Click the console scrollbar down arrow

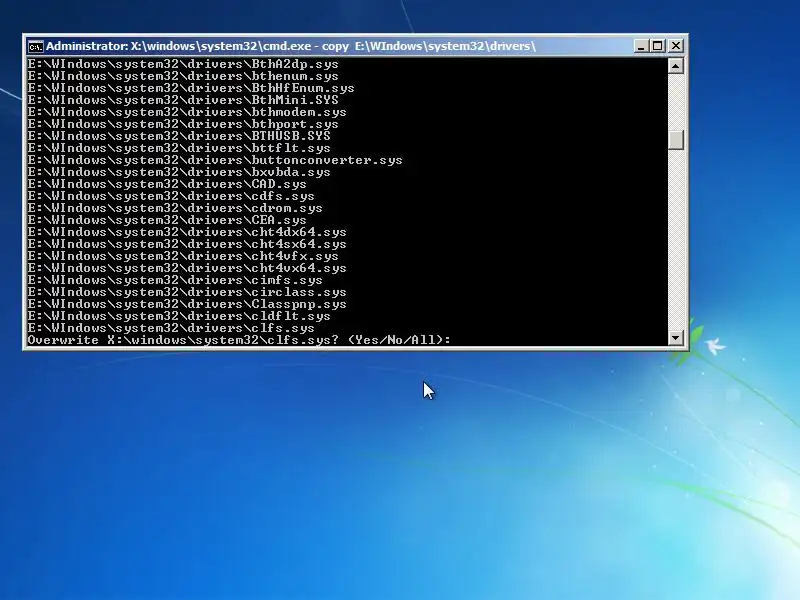[x=676, y=337]
